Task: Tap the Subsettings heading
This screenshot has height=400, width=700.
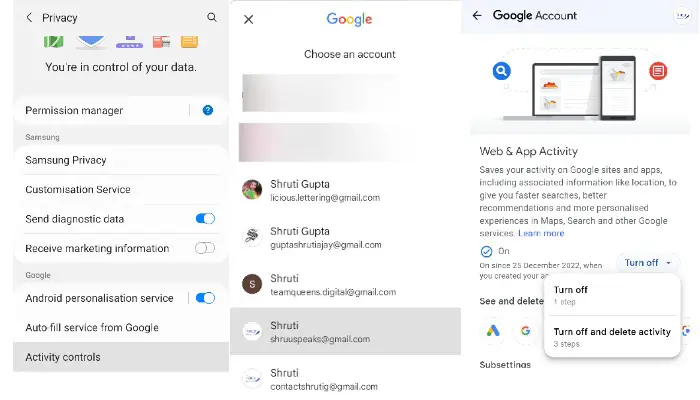Action: 505,365
